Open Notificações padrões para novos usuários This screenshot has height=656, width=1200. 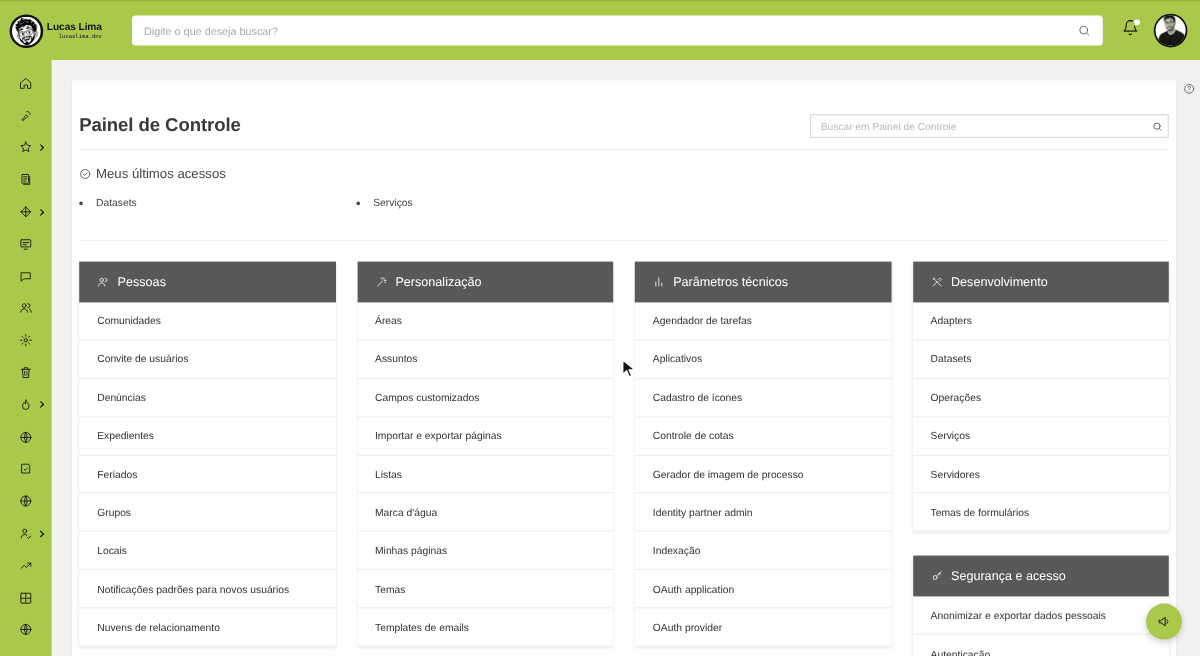point(207,590)
